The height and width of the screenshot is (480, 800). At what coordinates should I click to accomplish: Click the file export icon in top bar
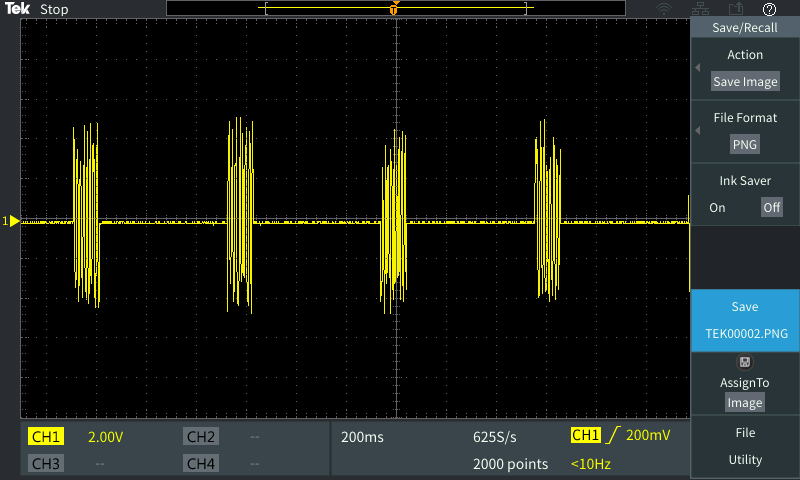pyautogui.click(x=736, y=9)
